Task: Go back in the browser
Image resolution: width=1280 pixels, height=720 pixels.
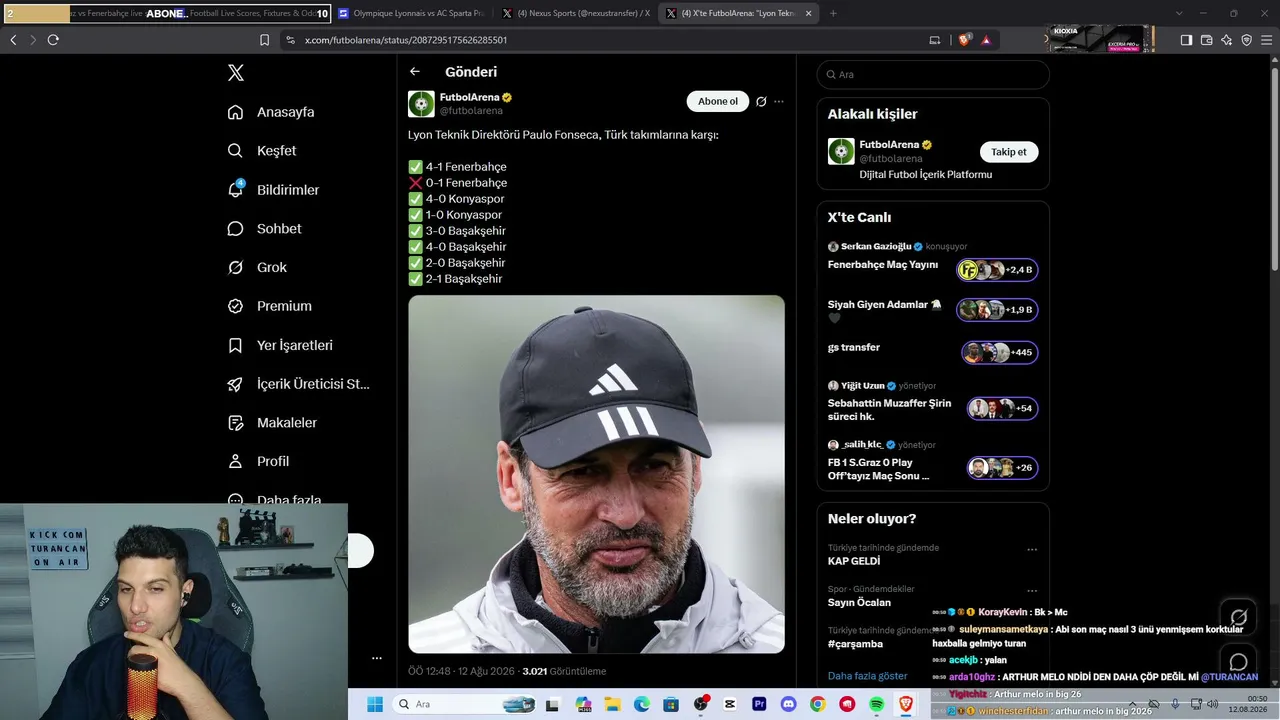Action: (x=13, y=40)
